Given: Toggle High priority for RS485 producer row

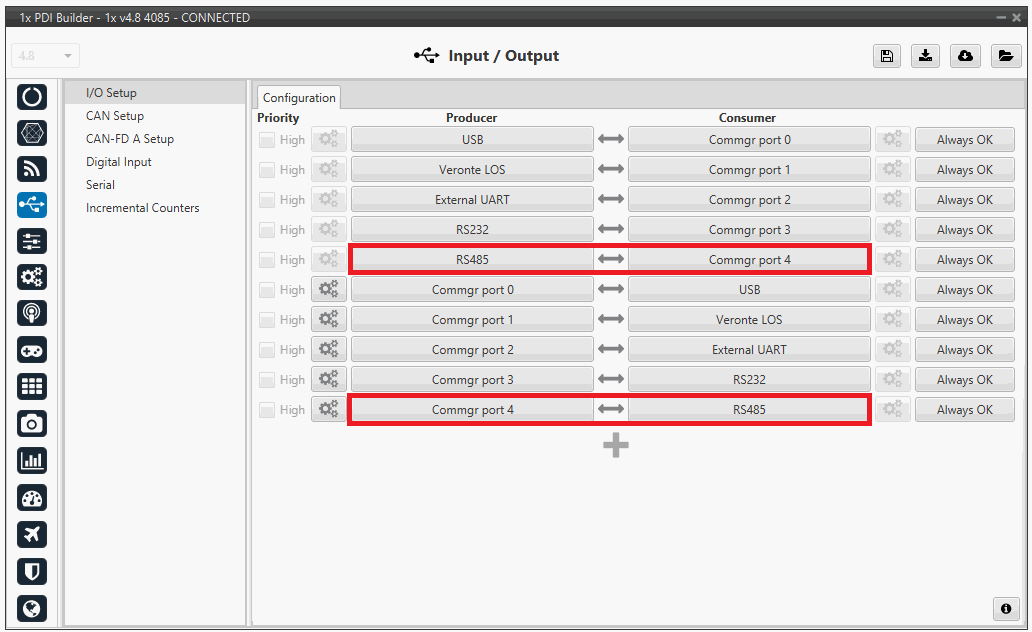Looking at the screenshot, I should point(267,260).
